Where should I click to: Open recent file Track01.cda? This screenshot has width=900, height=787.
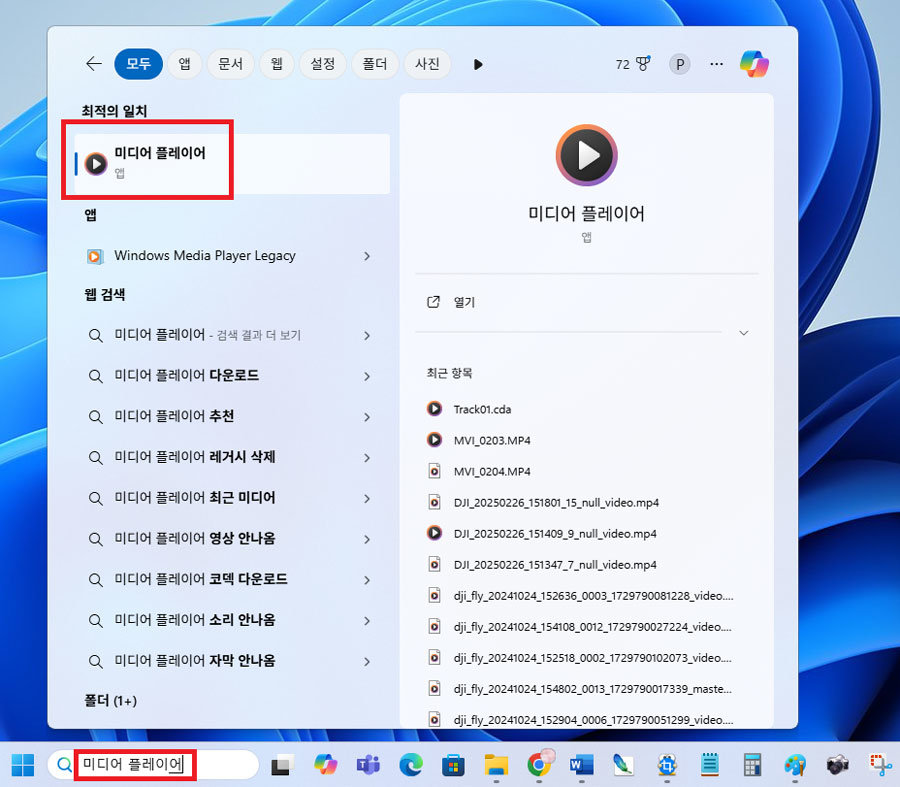click(482, 409)
